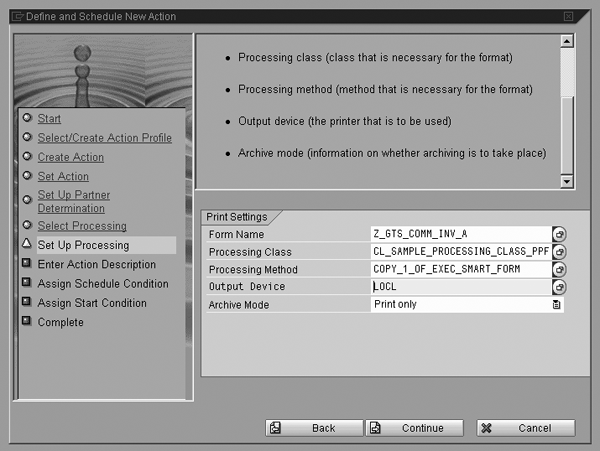
Task: Open value help for Processing Class field
Action: pos(558,252)
